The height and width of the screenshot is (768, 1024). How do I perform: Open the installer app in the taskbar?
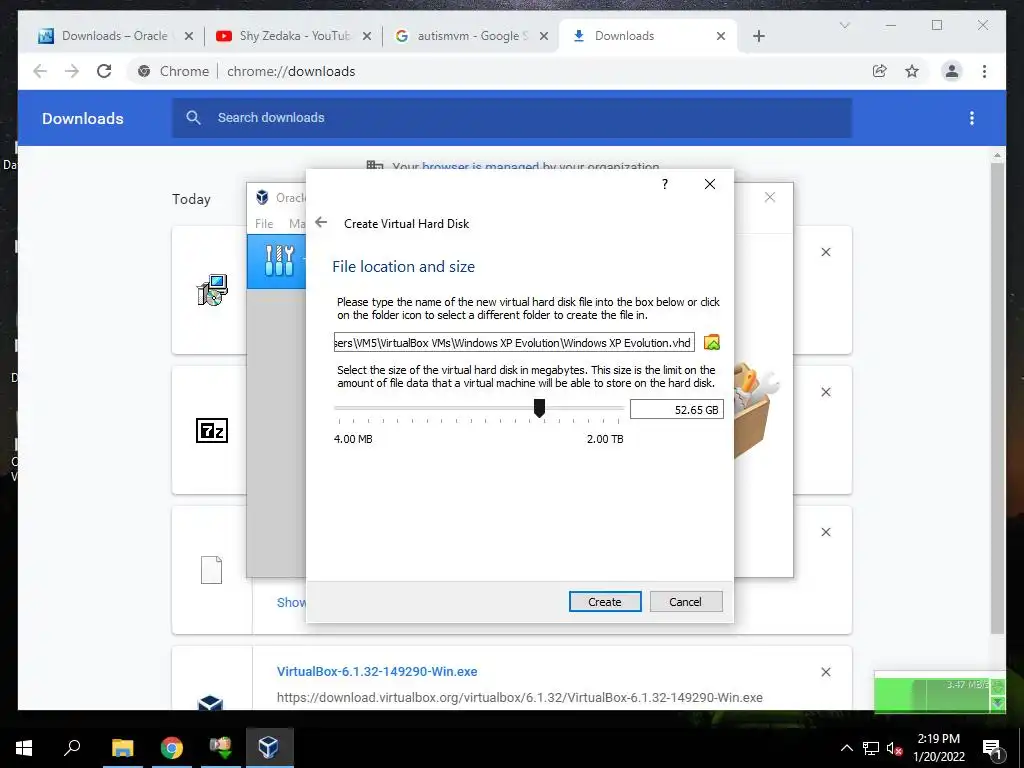click(221, 748)
